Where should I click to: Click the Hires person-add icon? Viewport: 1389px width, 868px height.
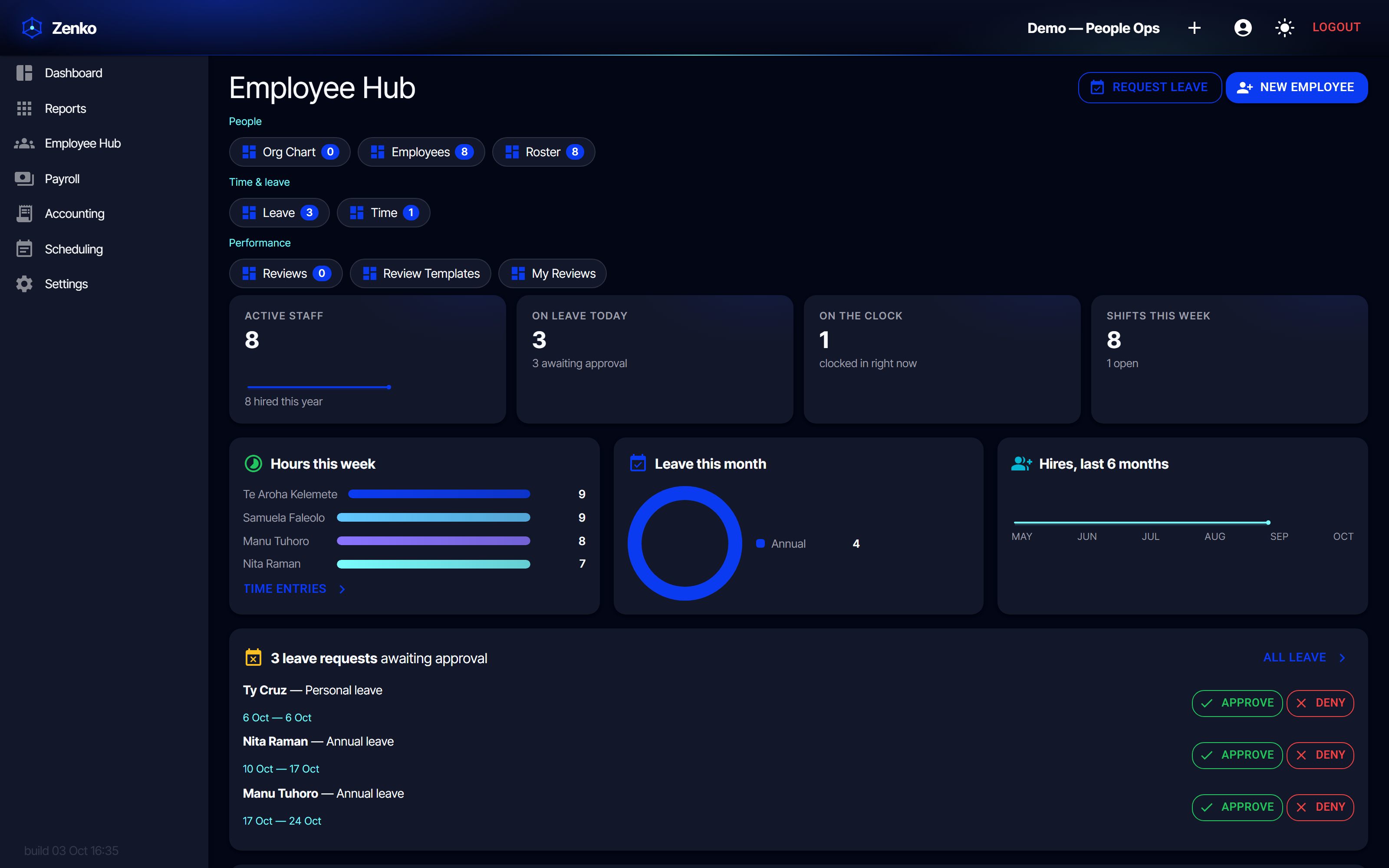pos(1022,463)
